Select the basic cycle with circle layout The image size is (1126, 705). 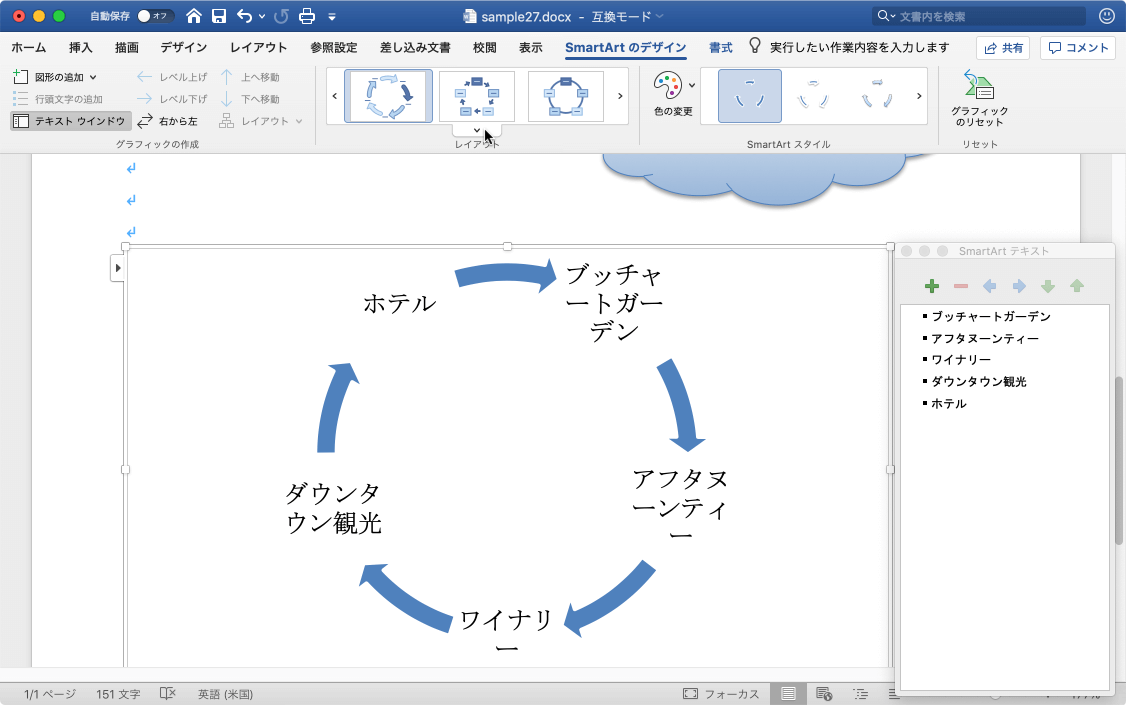566,95
